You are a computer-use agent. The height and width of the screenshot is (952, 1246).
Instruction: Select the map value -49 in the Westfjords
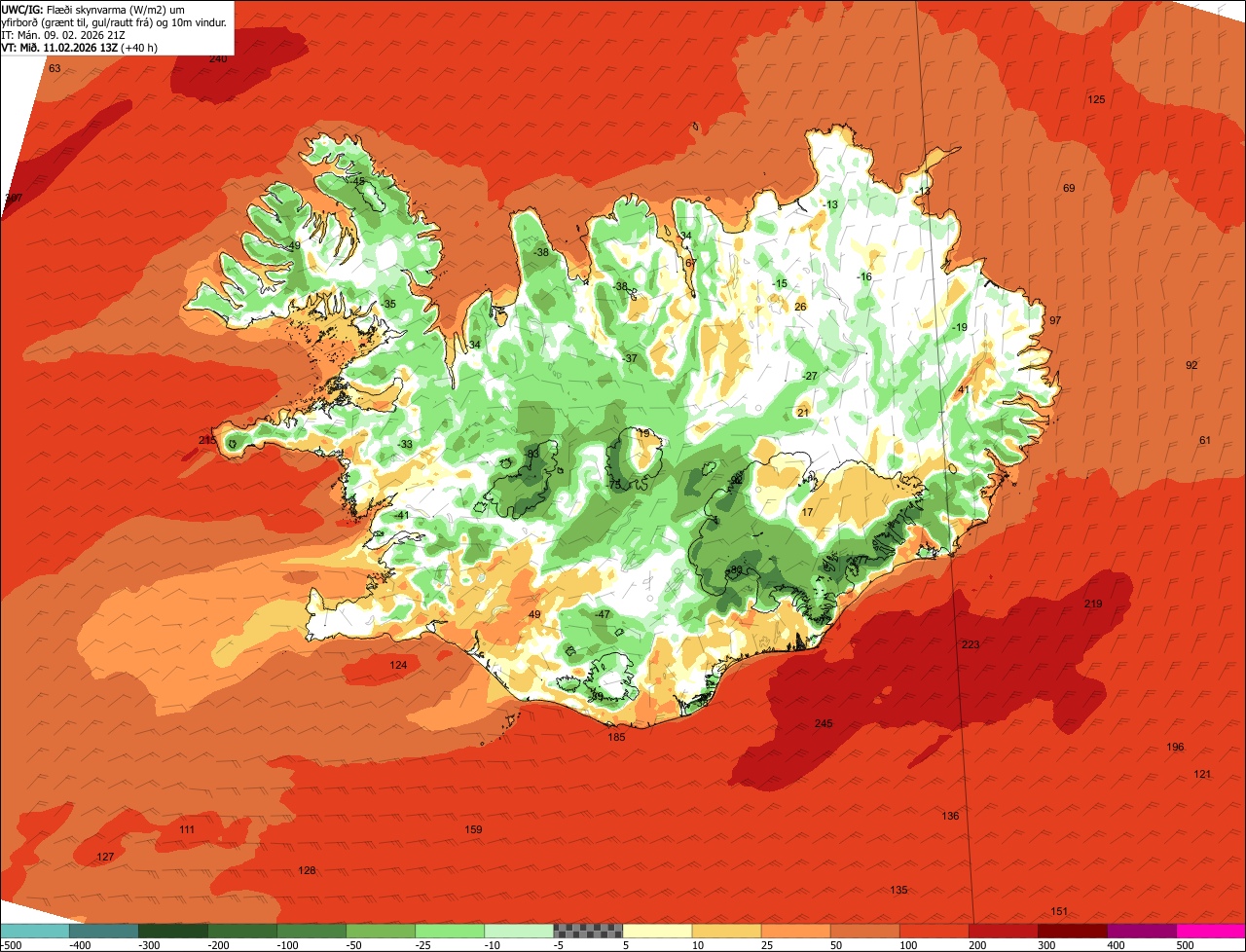(293, 246)
